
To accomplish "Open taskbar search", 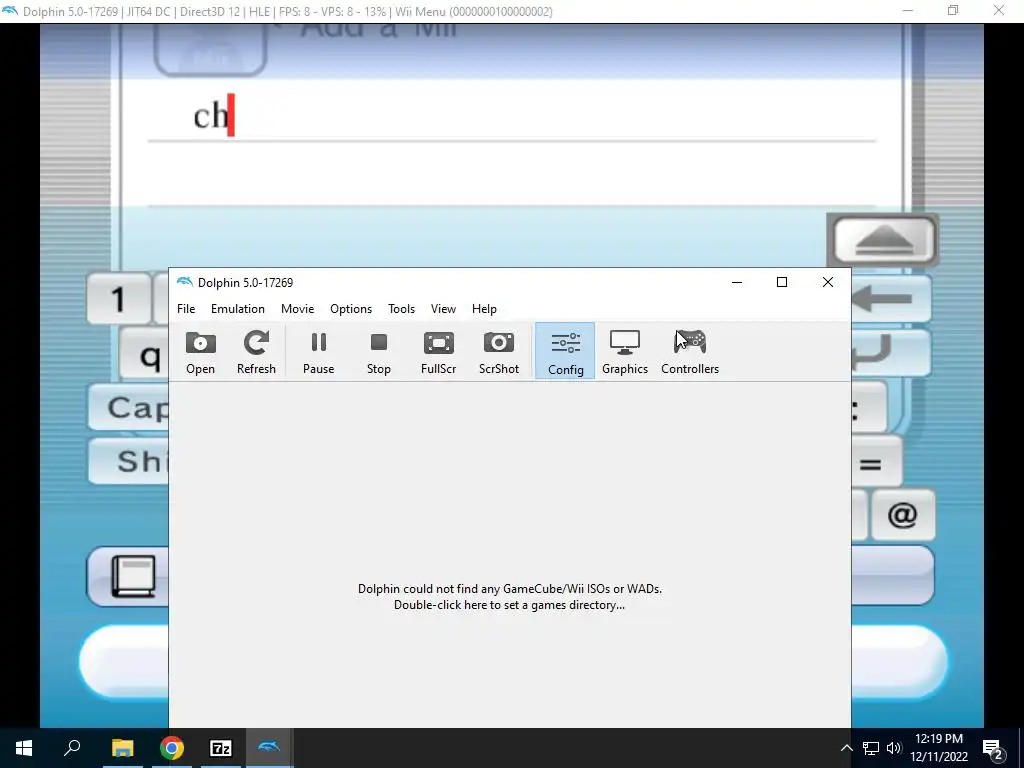I will pos(72,748).
